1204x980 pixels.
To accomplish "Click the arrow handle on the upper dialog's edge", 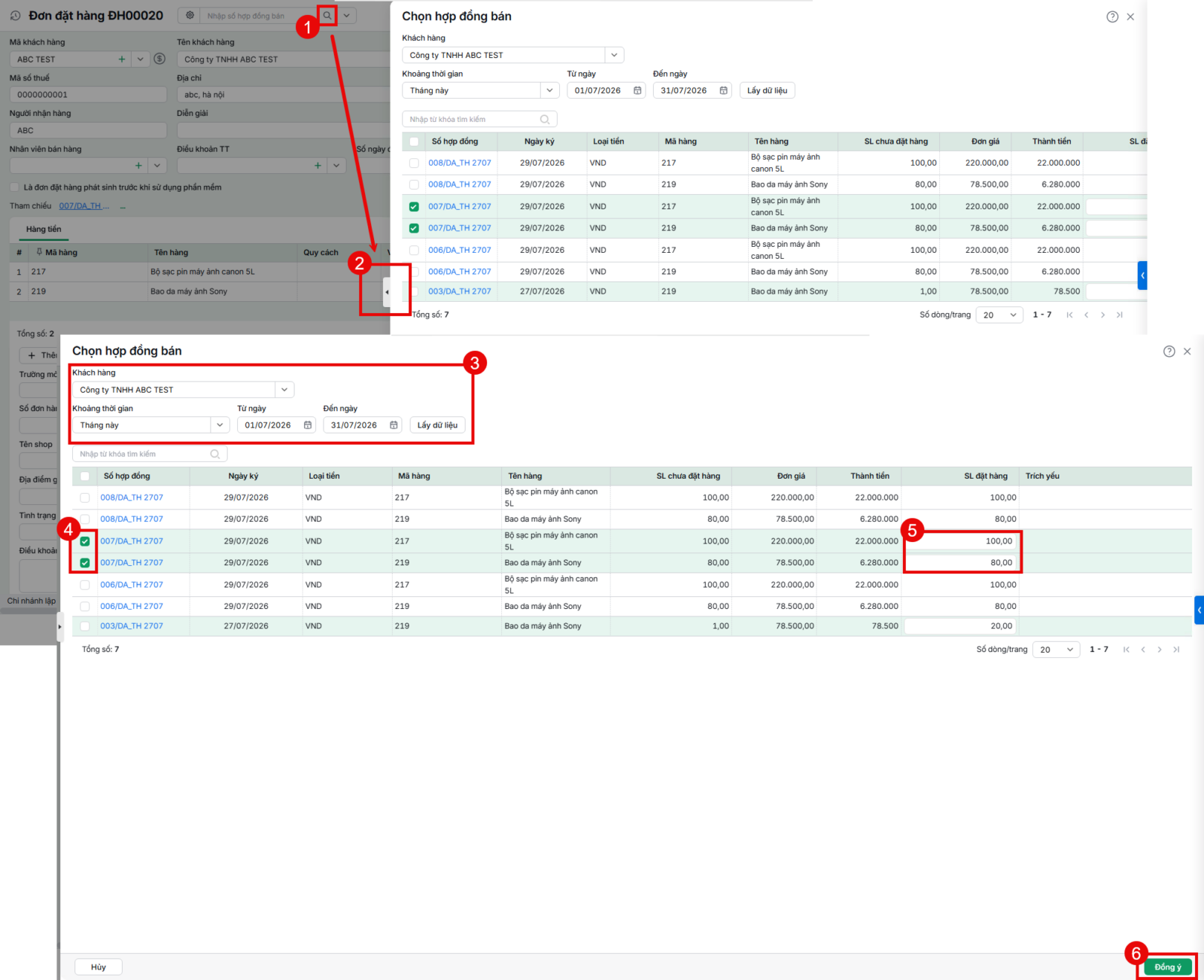I will pos(387,292).
